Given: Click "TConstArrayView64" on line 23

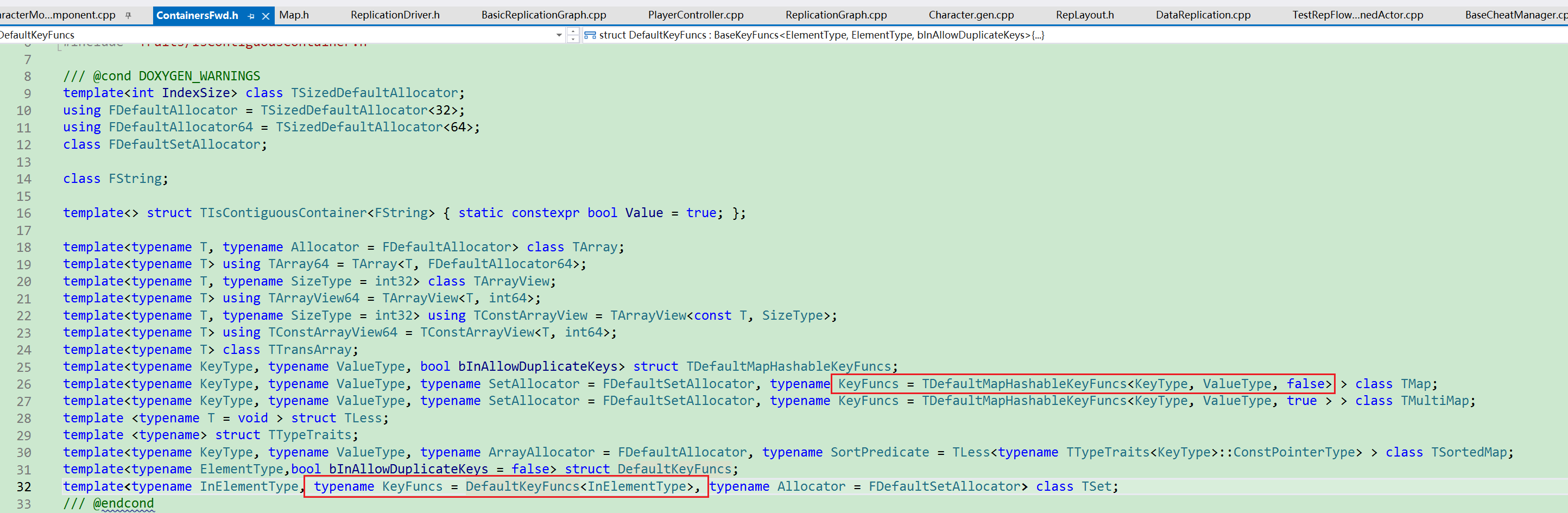Looking at the screenshot, I should (332, 332).
